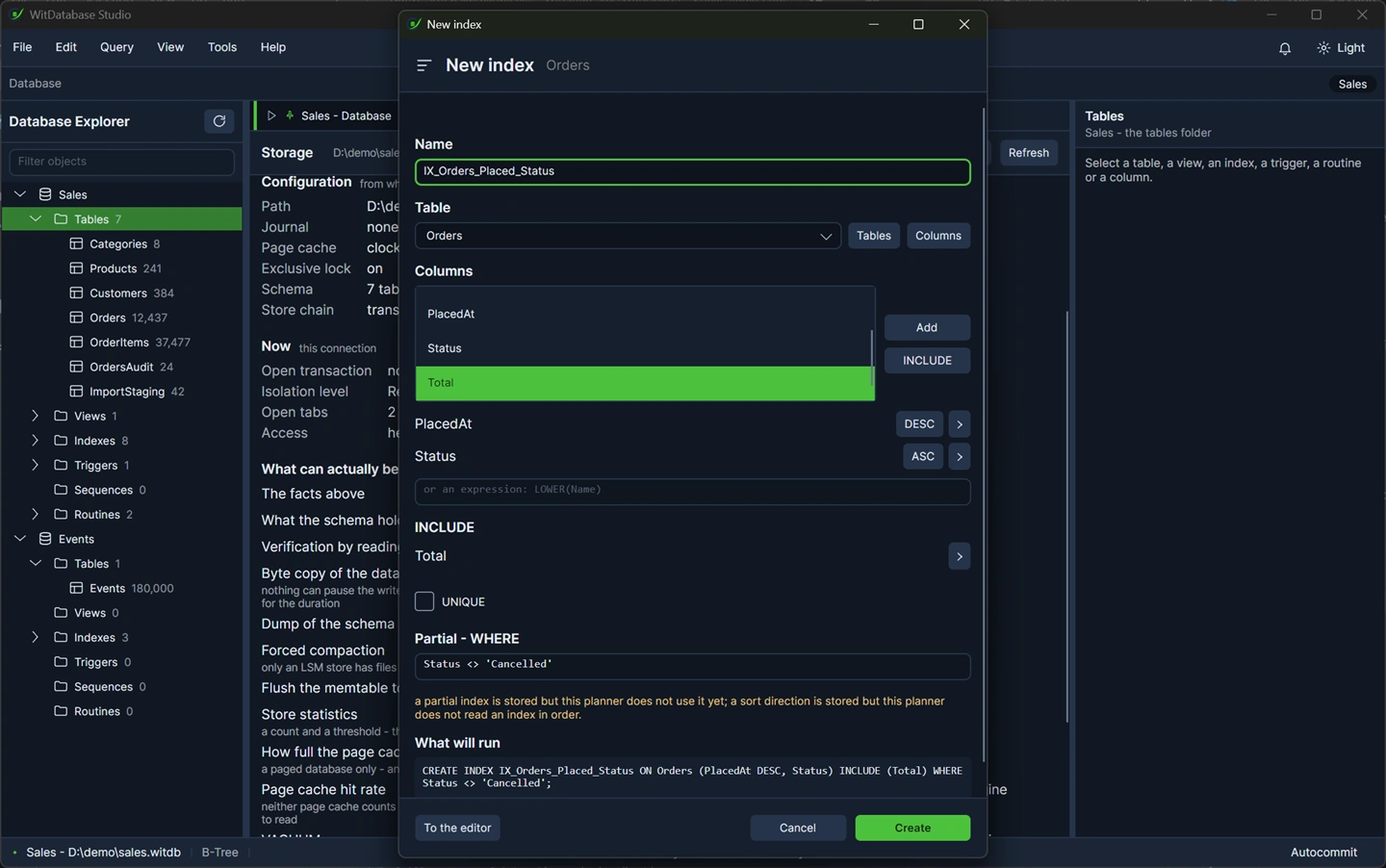Collapse the Events Tables folder
This screenshot has height=868, width=1386.
click(36, 564)
